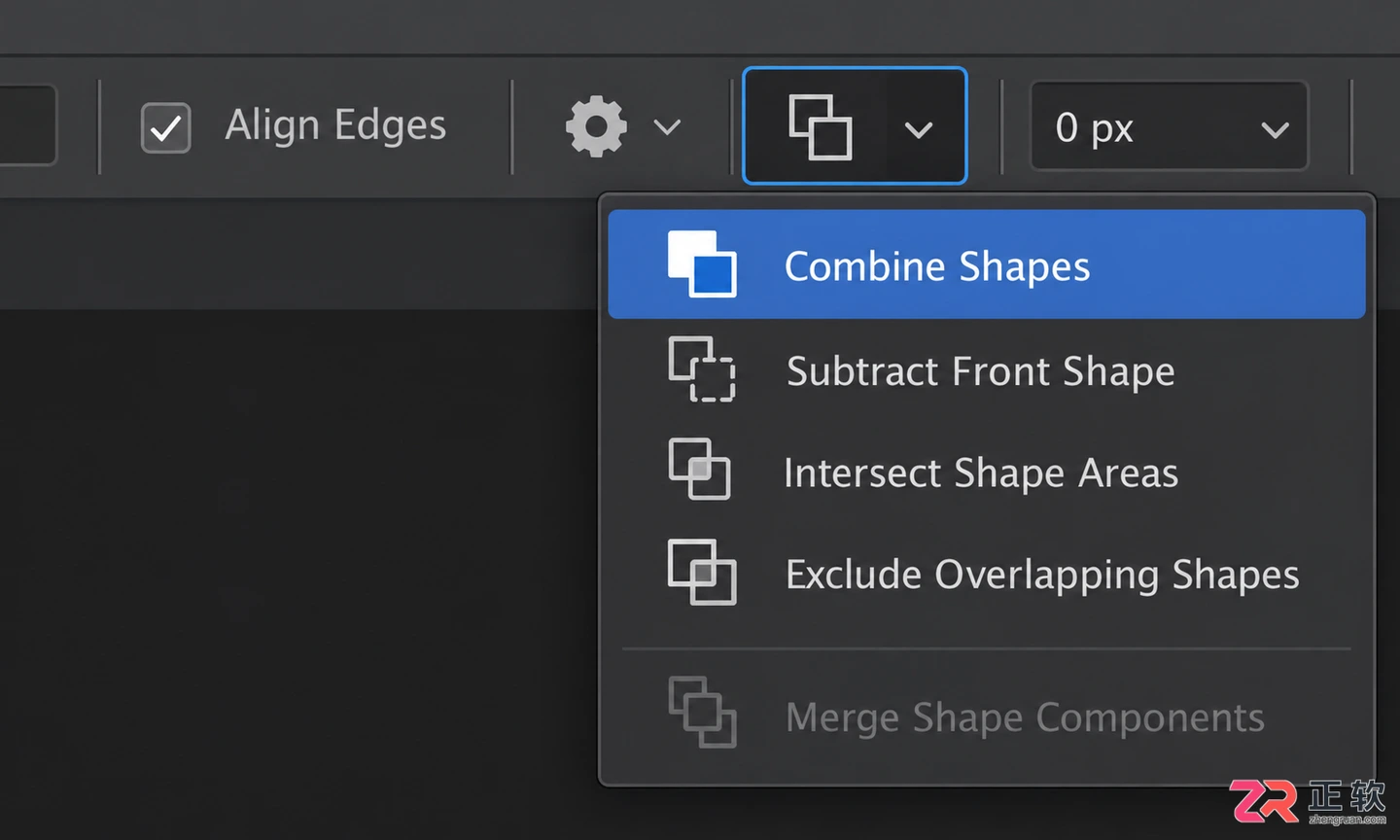Screen dimensions: 1400x840
Task: Click the Combine Shapes overlapping squares icon
Action: tap(702, 263)
